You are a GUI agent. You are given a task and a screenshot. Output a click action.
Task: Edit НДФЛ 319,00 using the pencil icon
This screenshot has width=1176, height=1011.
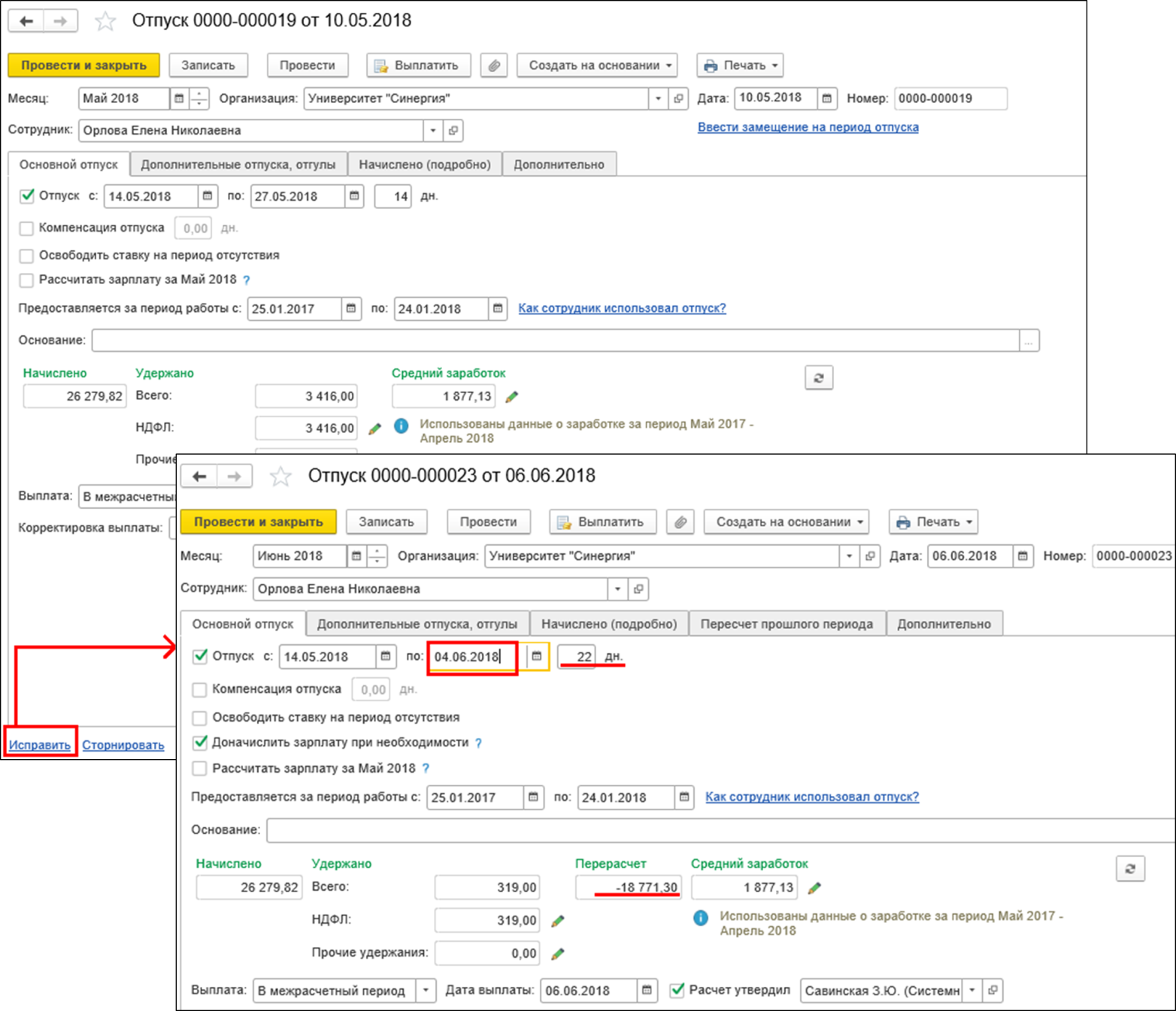(x=558, y=921)
